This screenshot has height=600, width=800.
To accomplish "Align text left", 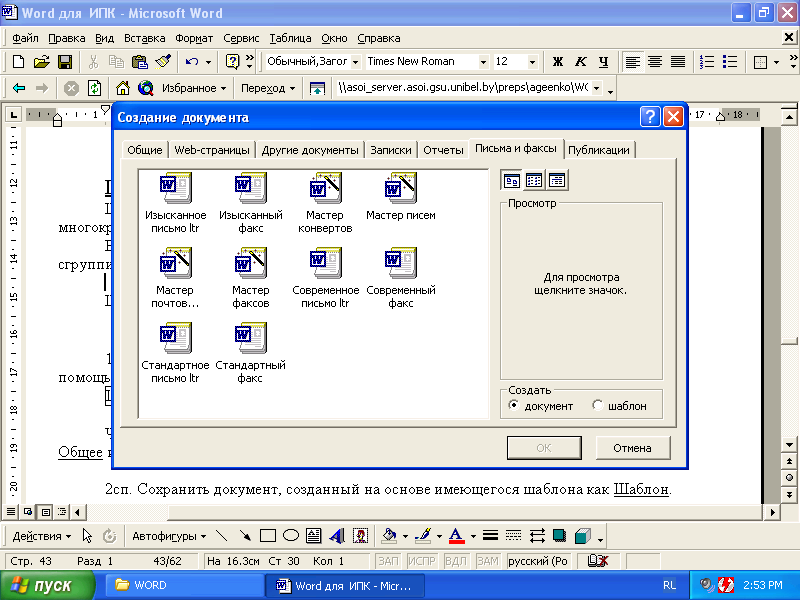I will pos(633,62).
